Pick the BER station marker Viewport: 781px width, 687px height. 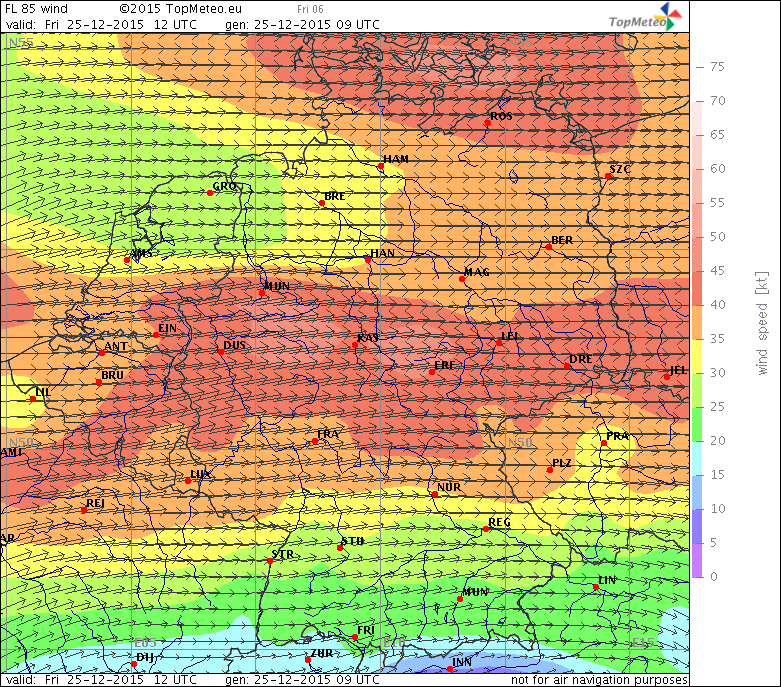[x=548, y=247]
